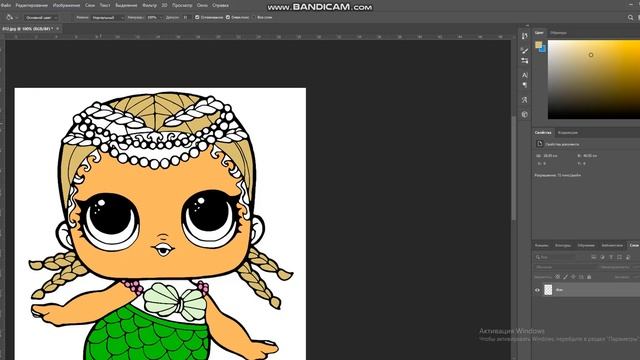Toggle adjustment layer filter icon
The width and height of the screenshot is (640, 360).
tap(602, 257)
